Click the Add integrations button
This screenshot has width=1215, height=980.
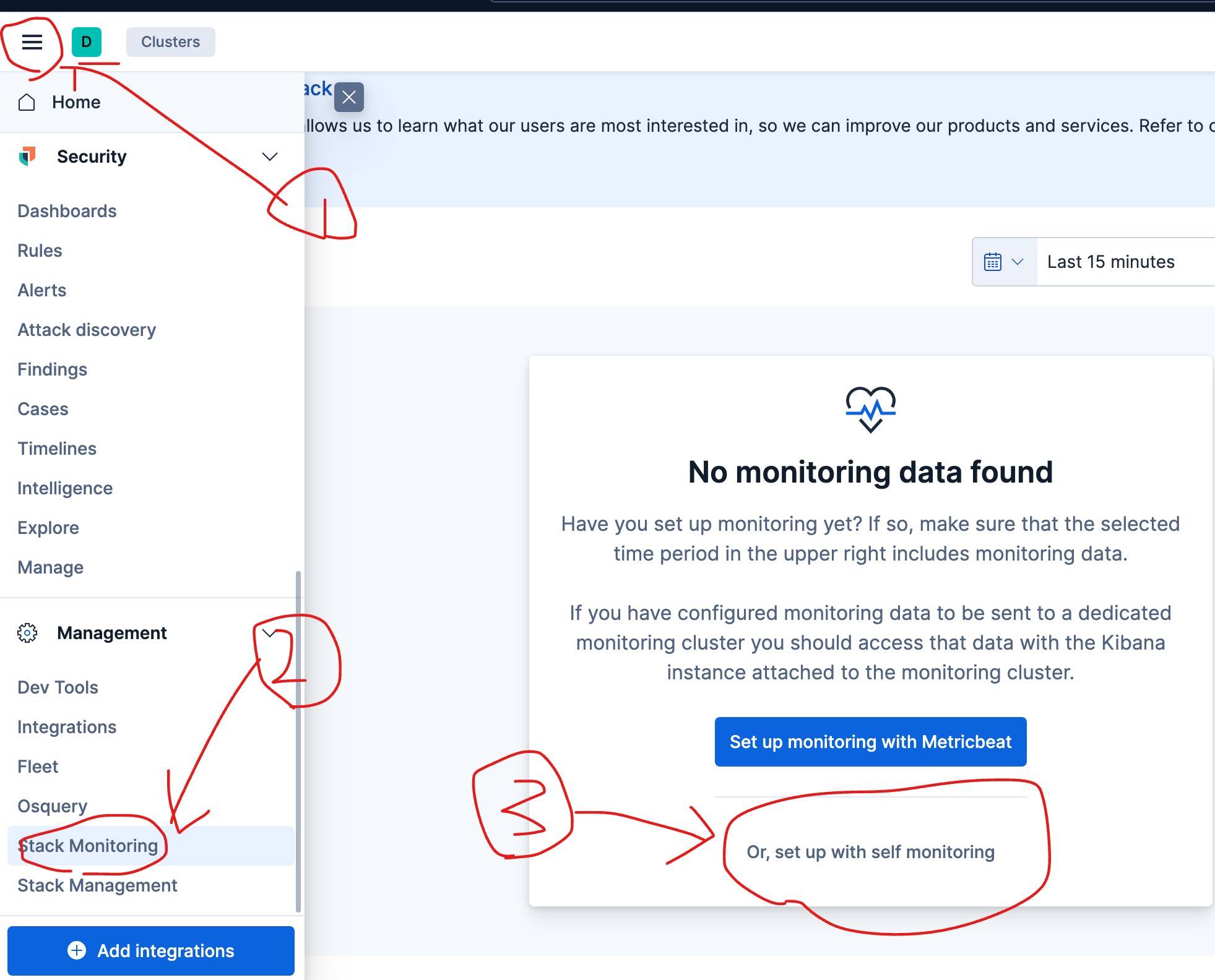150,951
